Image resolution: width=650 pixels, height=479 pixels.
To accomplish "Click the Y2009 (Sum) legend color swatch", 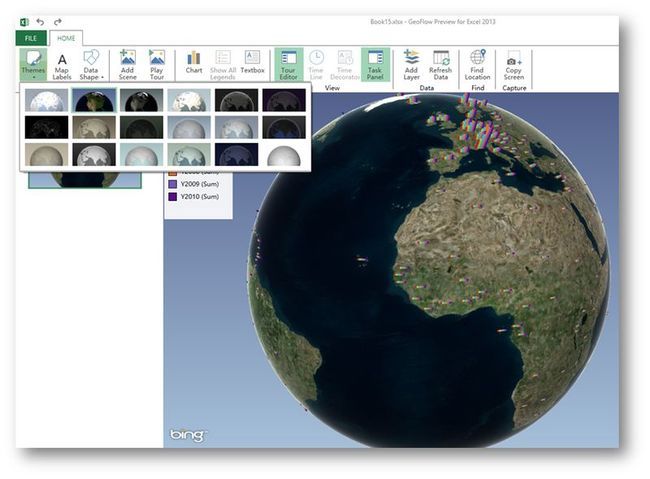I will [x=172, y=184].
